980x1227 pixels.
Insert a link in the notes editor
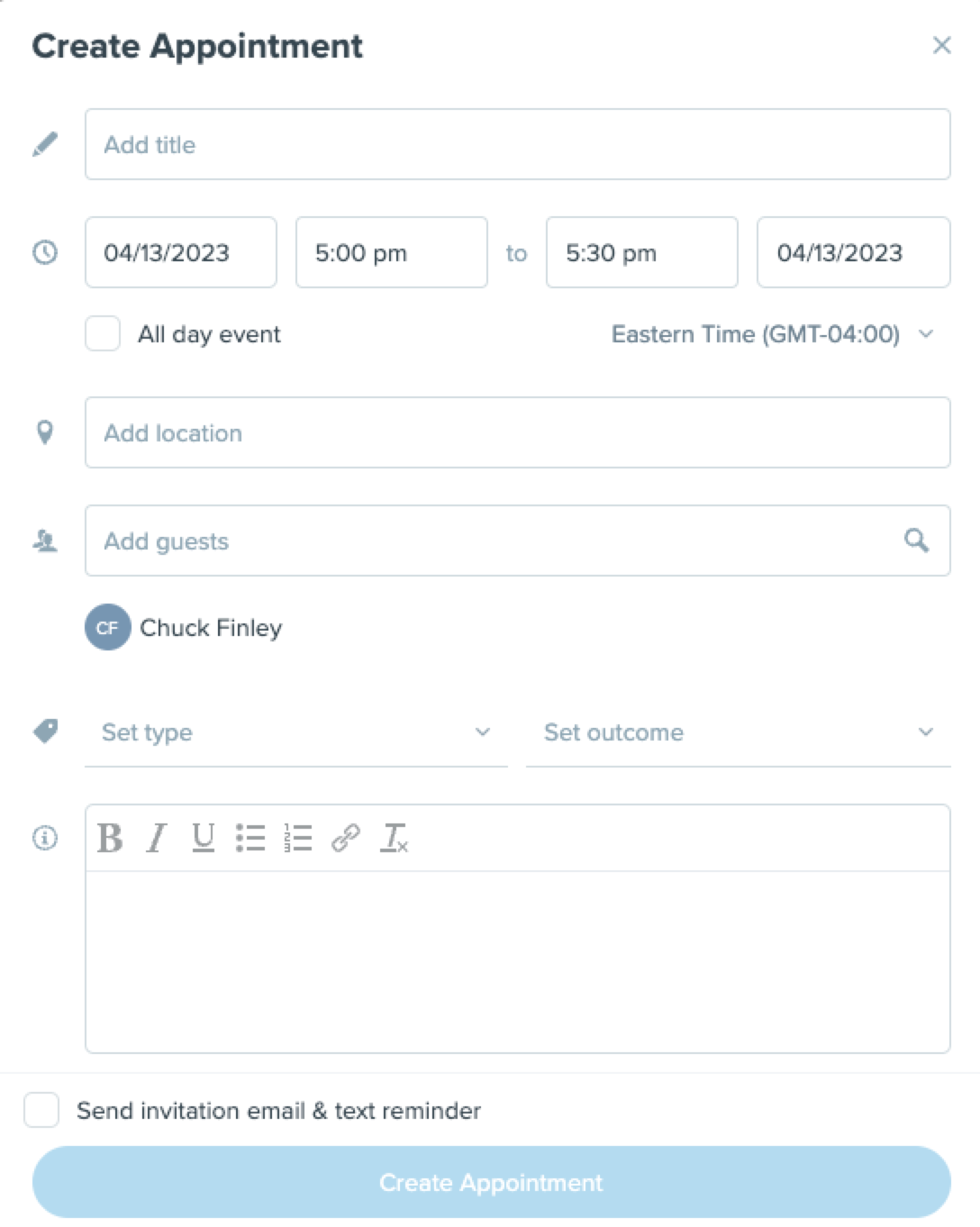click(346, 838)
